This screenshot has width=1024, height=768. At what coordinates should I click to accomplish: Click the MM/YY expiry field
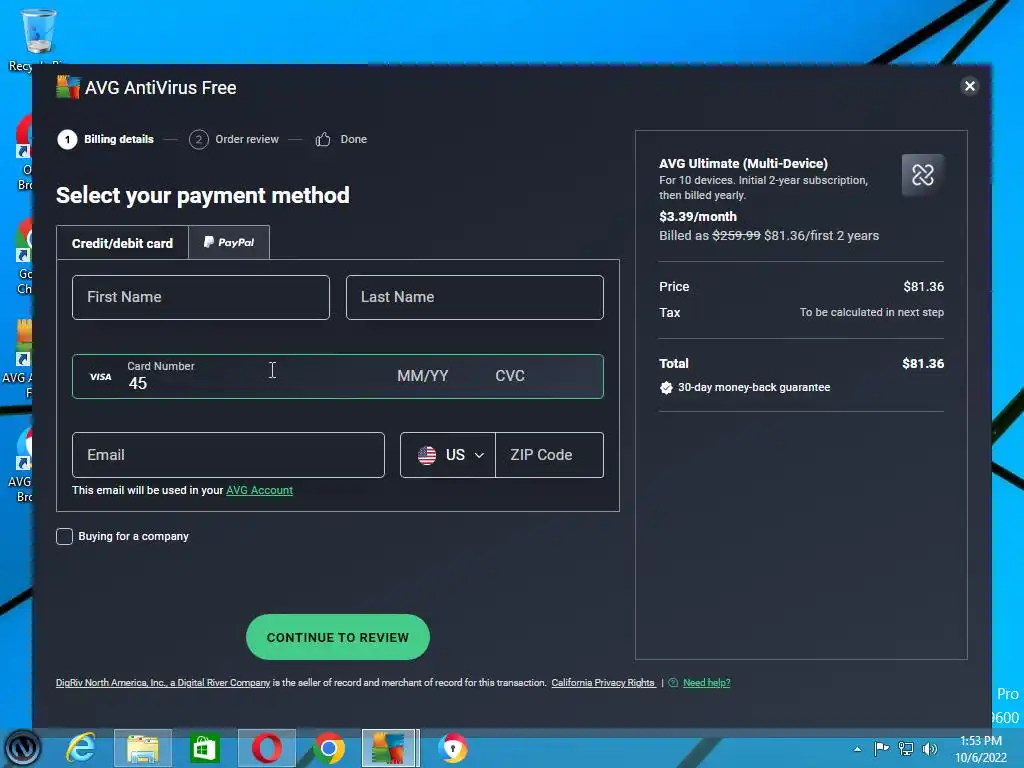point(423,376)
